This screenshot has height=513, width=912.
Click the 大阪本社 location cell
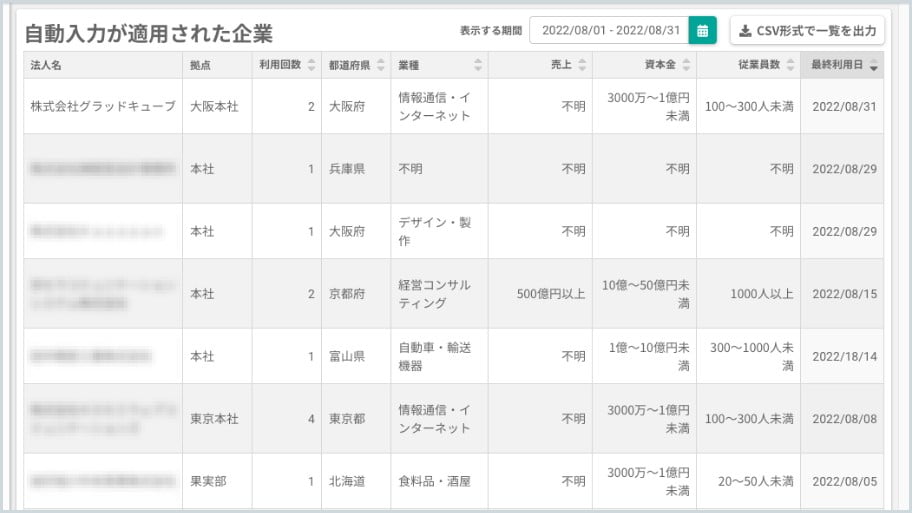pos(214,106)
